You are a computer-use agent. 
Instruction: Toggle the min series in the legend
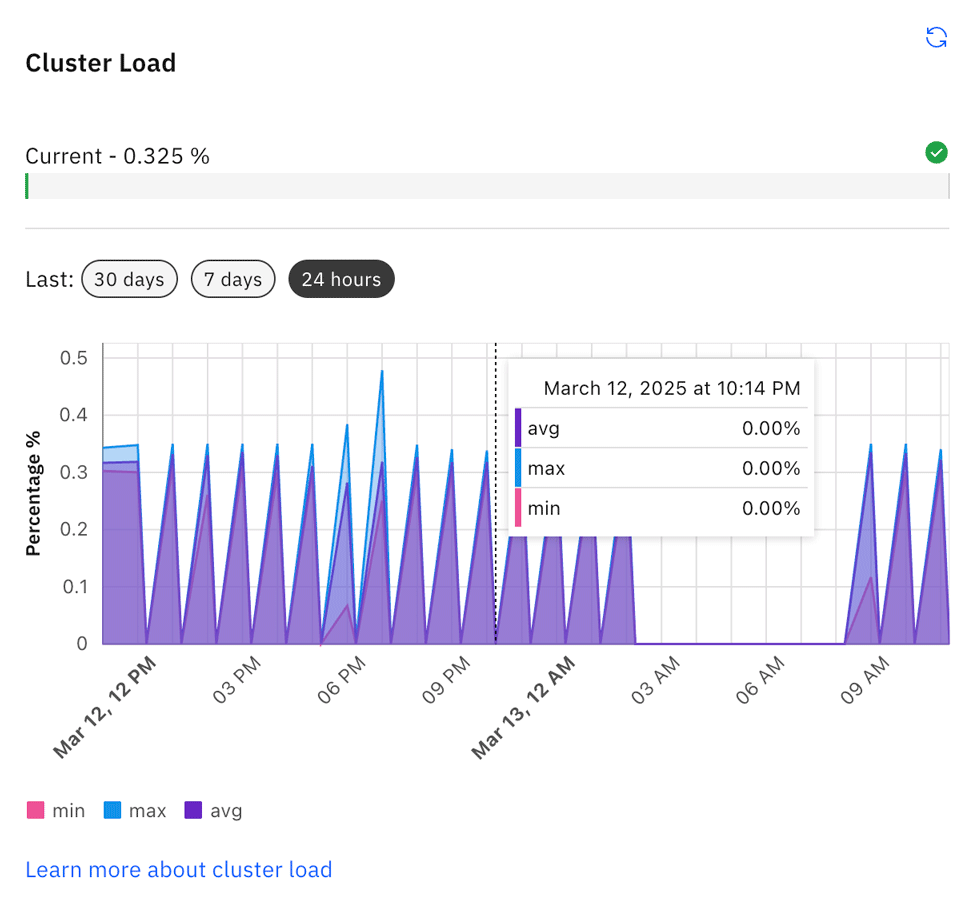pyautogui.click(x=56, y=810)
